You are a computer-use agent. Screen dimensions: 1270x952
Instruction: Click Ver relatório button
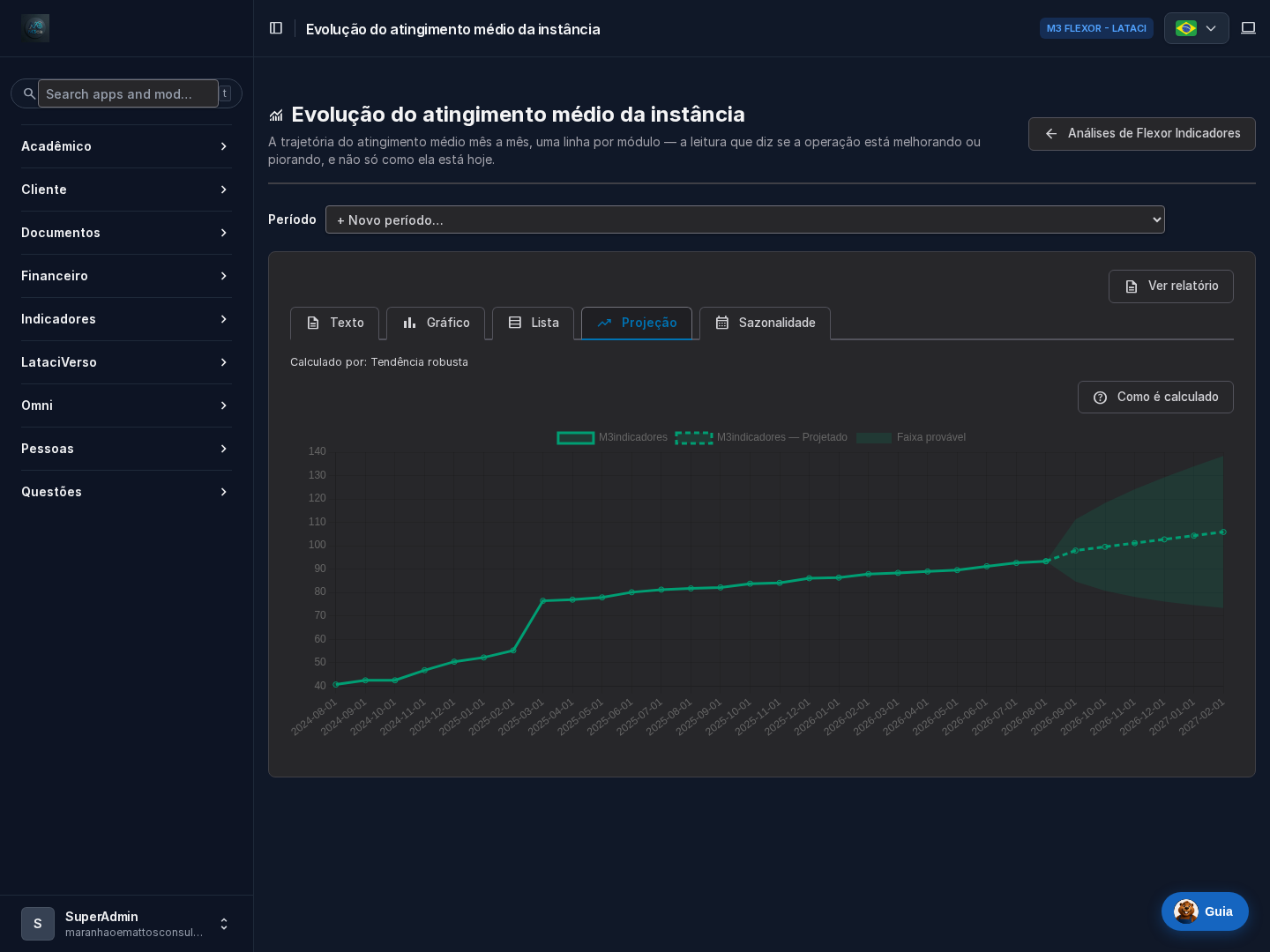[x=1170, y=286]
